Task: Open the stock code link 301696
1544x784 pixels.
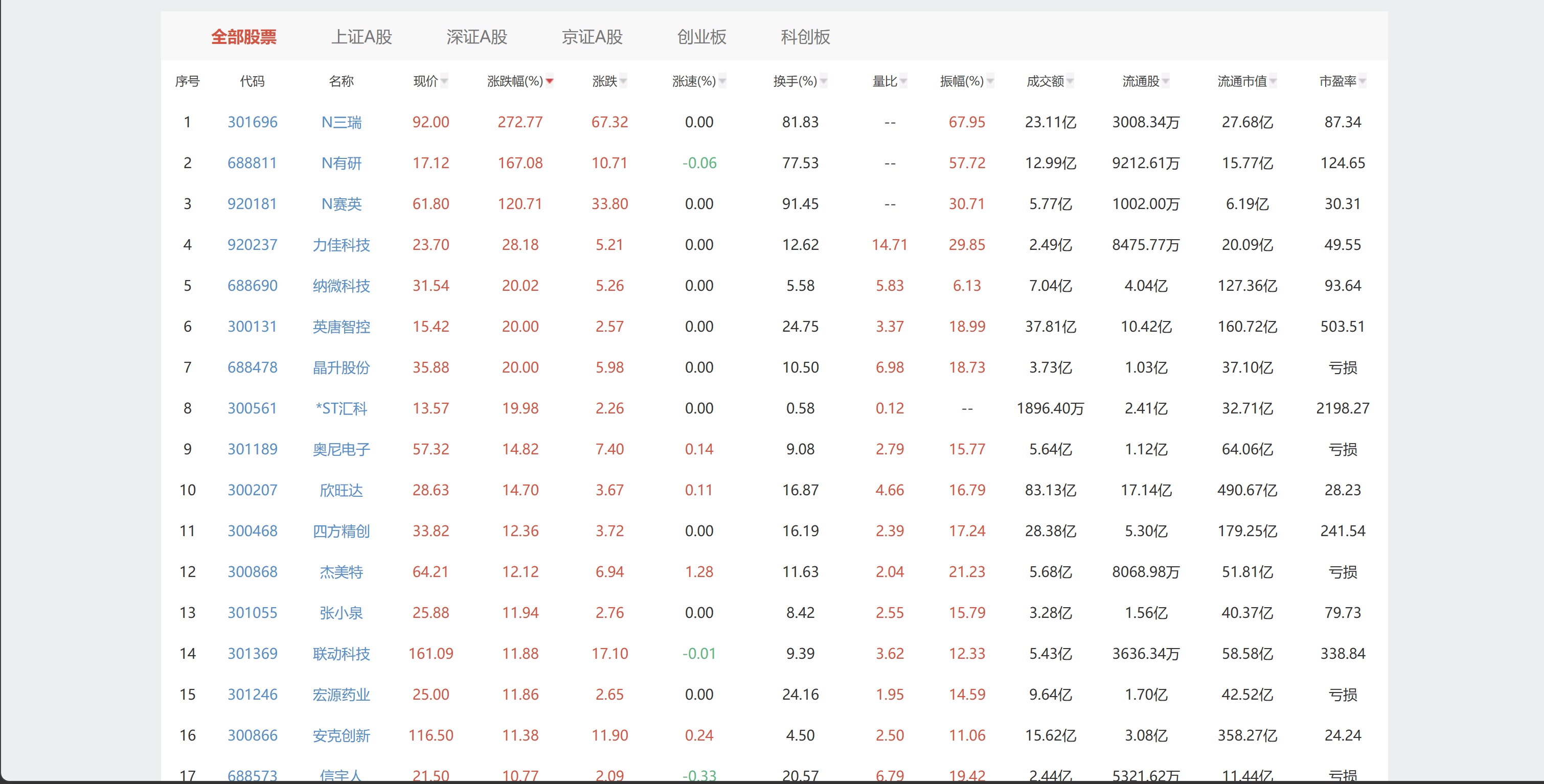Action: (x=253, y=122)
